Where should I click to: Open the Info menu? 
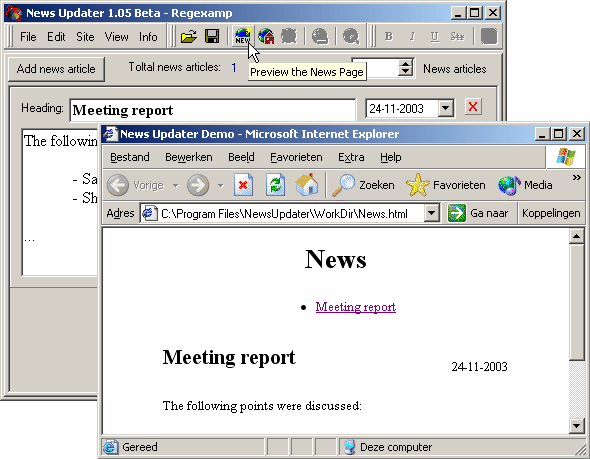[148, 36]
